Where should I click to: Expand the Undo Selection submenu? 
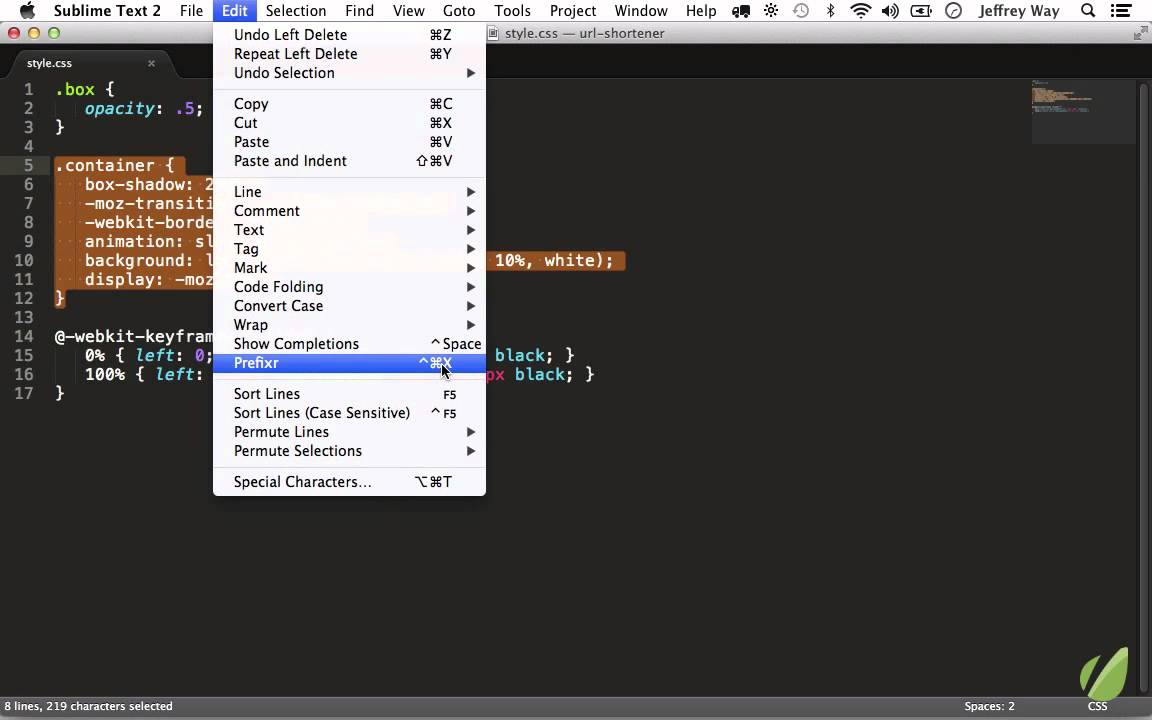(349, 73)
